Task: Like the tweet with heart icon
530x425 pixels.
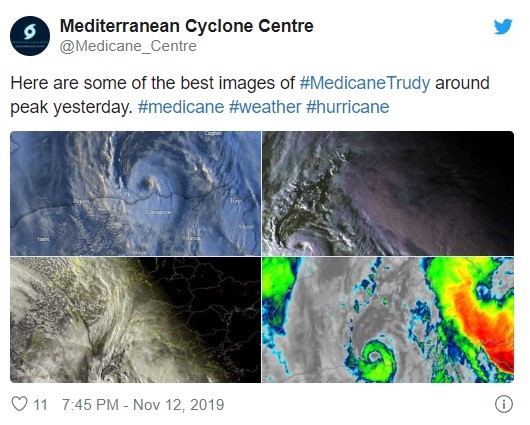Action: (19, 404)
